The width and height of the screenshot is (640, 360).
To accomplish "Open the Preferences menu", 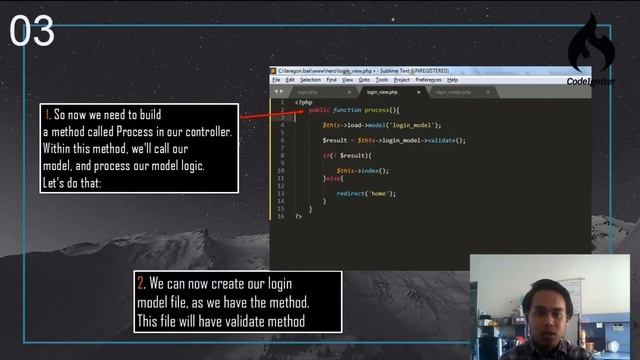I will [428, 80].
